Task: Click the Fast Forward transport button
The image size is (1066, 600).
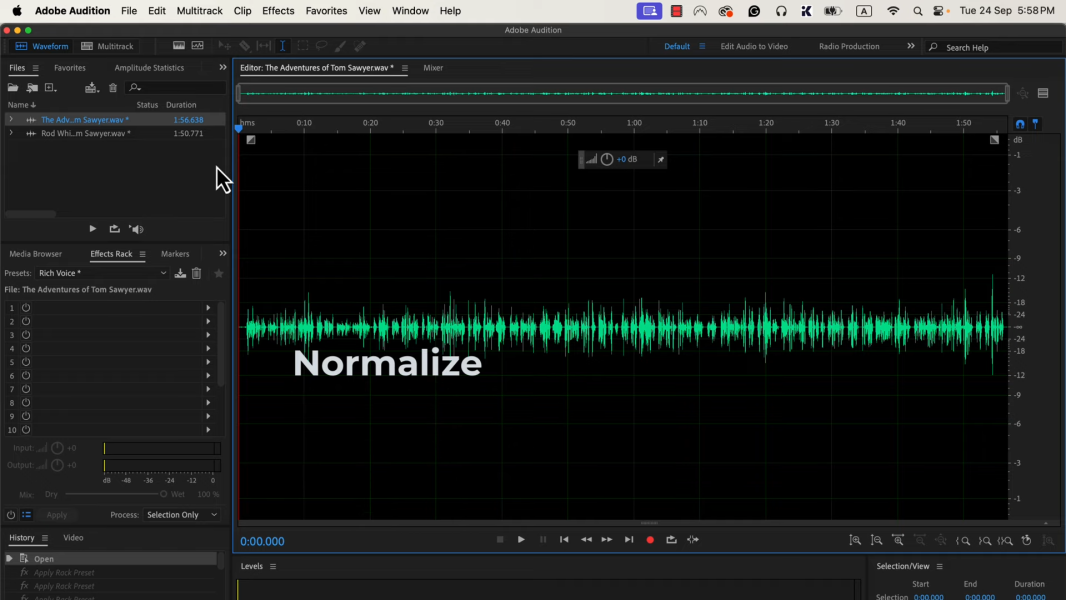Action: tap(606, 540)
